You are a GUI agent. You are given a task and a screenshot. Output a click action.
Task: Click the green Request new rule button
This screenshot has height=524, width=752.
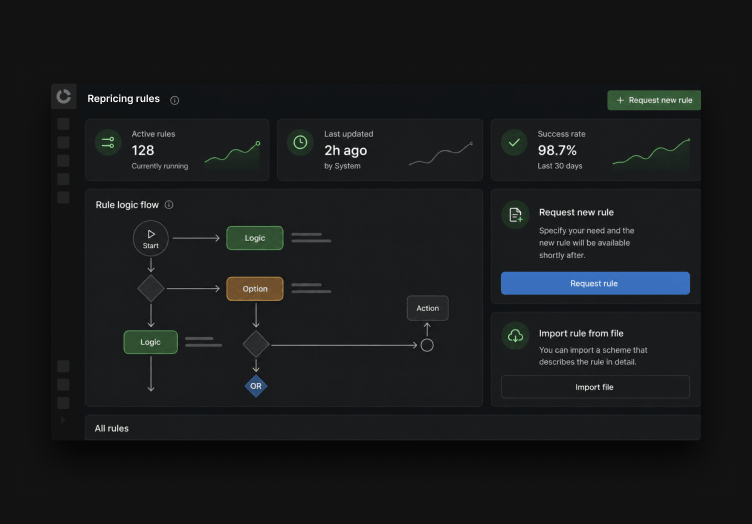(654, 100)
